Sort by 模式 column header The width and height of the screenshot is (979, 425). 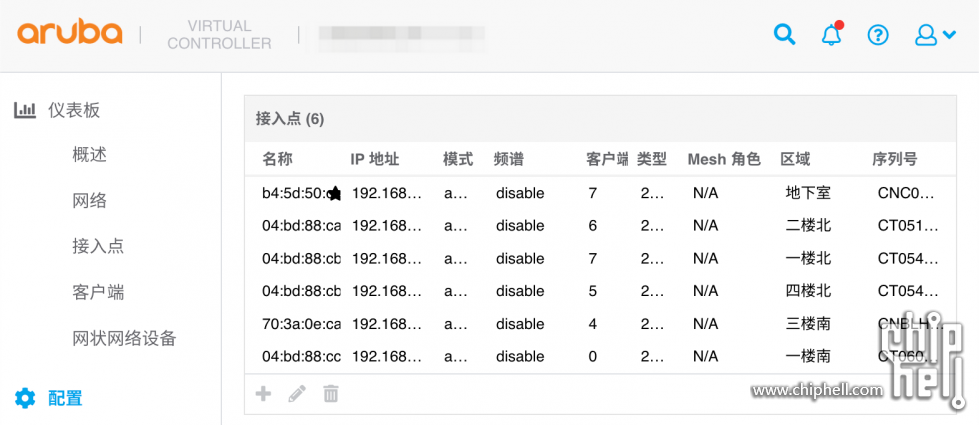point(458,159)
